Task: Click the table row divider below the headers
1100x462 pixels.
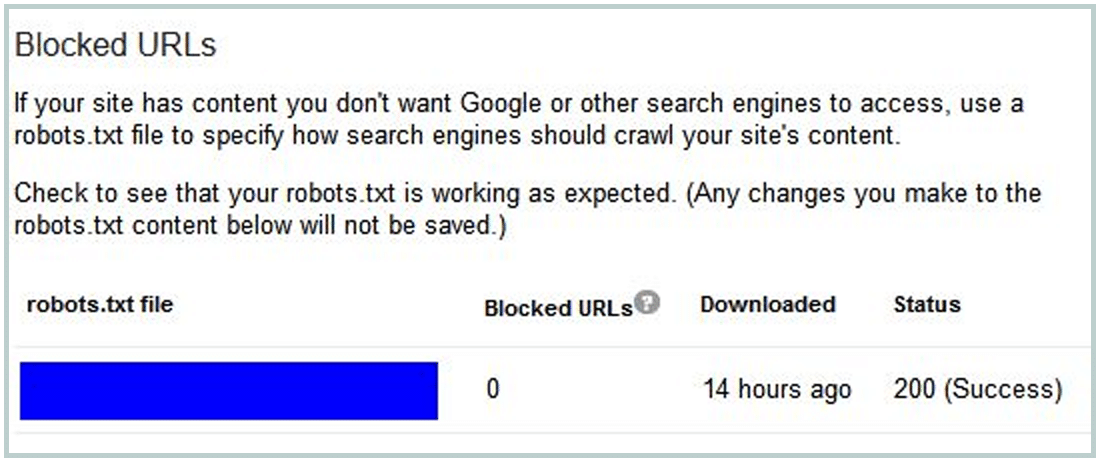Action: 554,346
